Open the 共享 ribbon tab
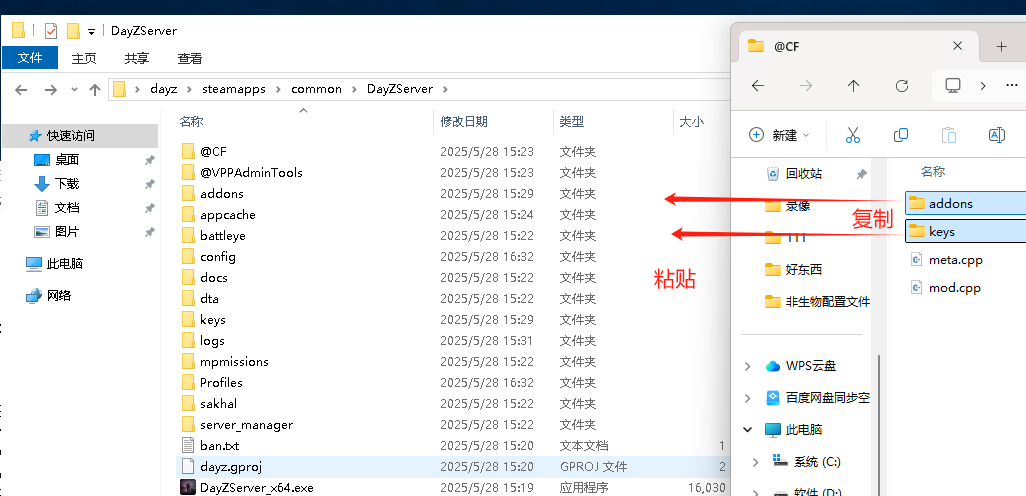 pos(137,58)
